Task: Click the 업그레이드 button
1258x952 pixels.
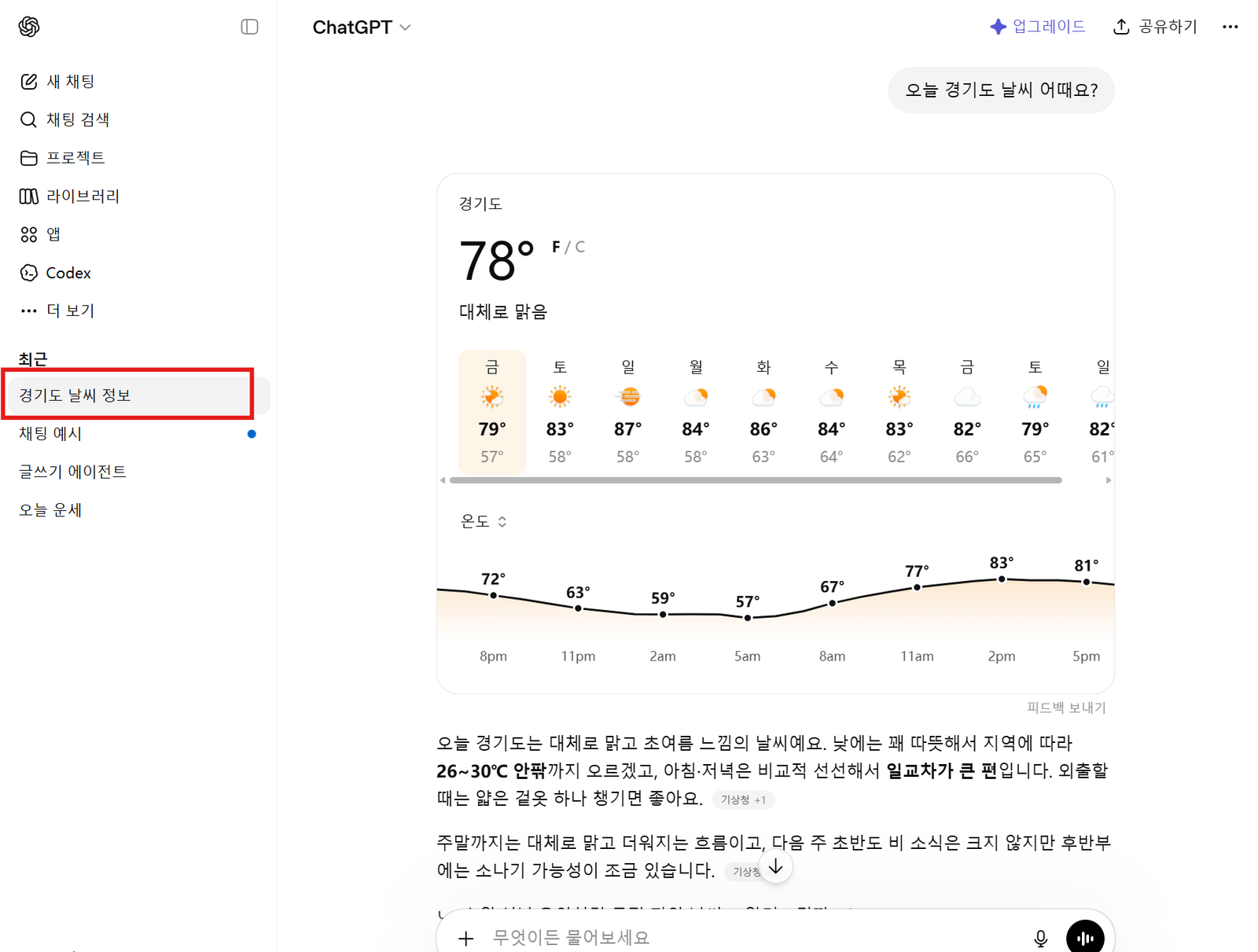Action: tap(1037, 27)
